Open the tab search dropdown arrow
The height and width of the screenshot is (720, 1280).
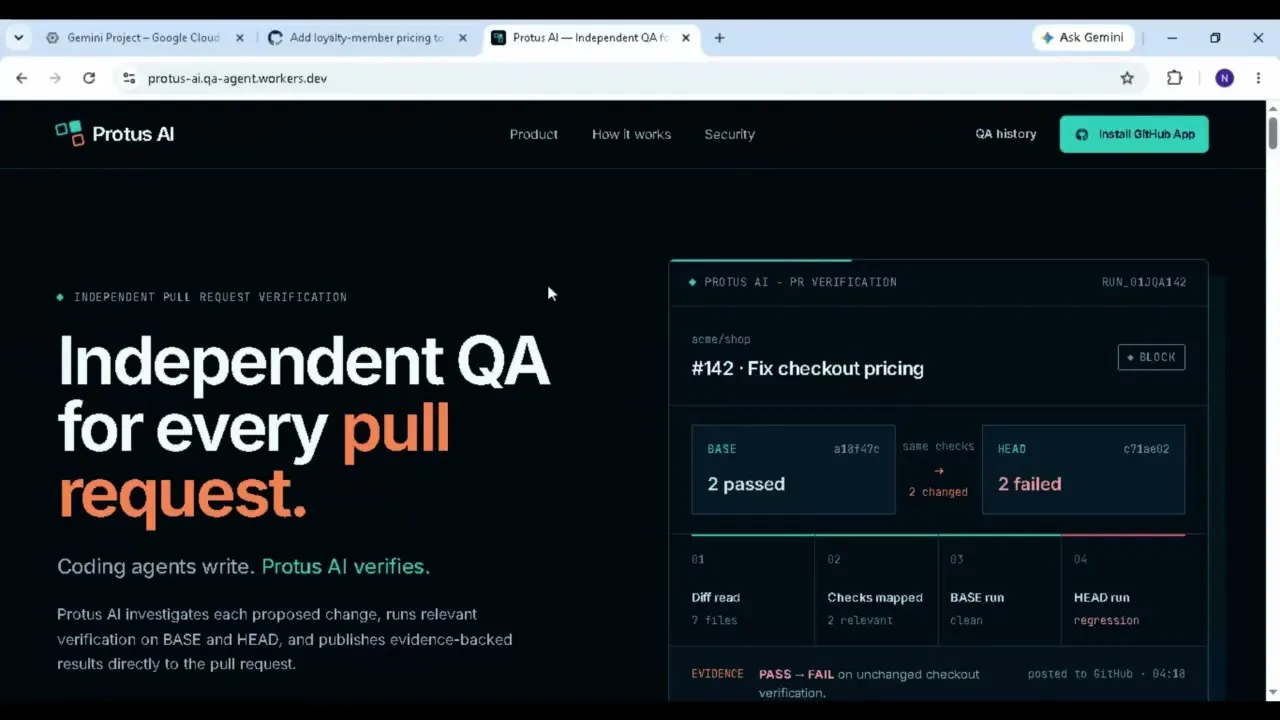click(x=18, y=38)
